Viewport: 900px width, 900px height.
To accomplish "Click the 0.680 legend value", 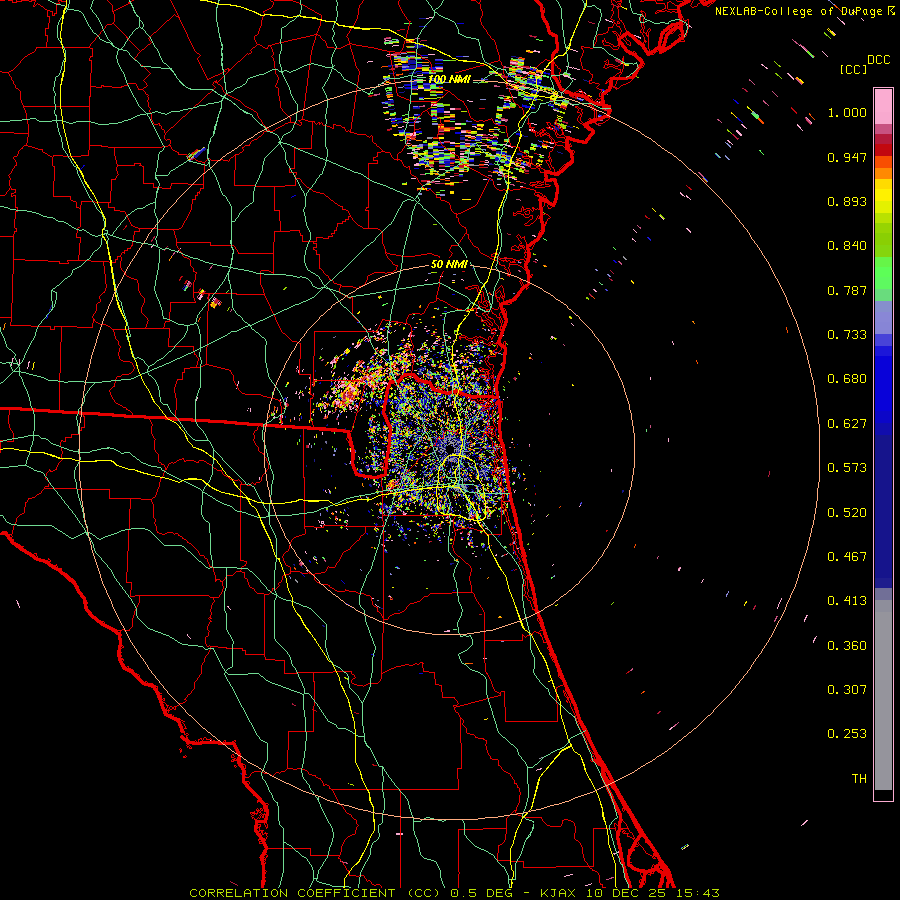I will 847,379.
